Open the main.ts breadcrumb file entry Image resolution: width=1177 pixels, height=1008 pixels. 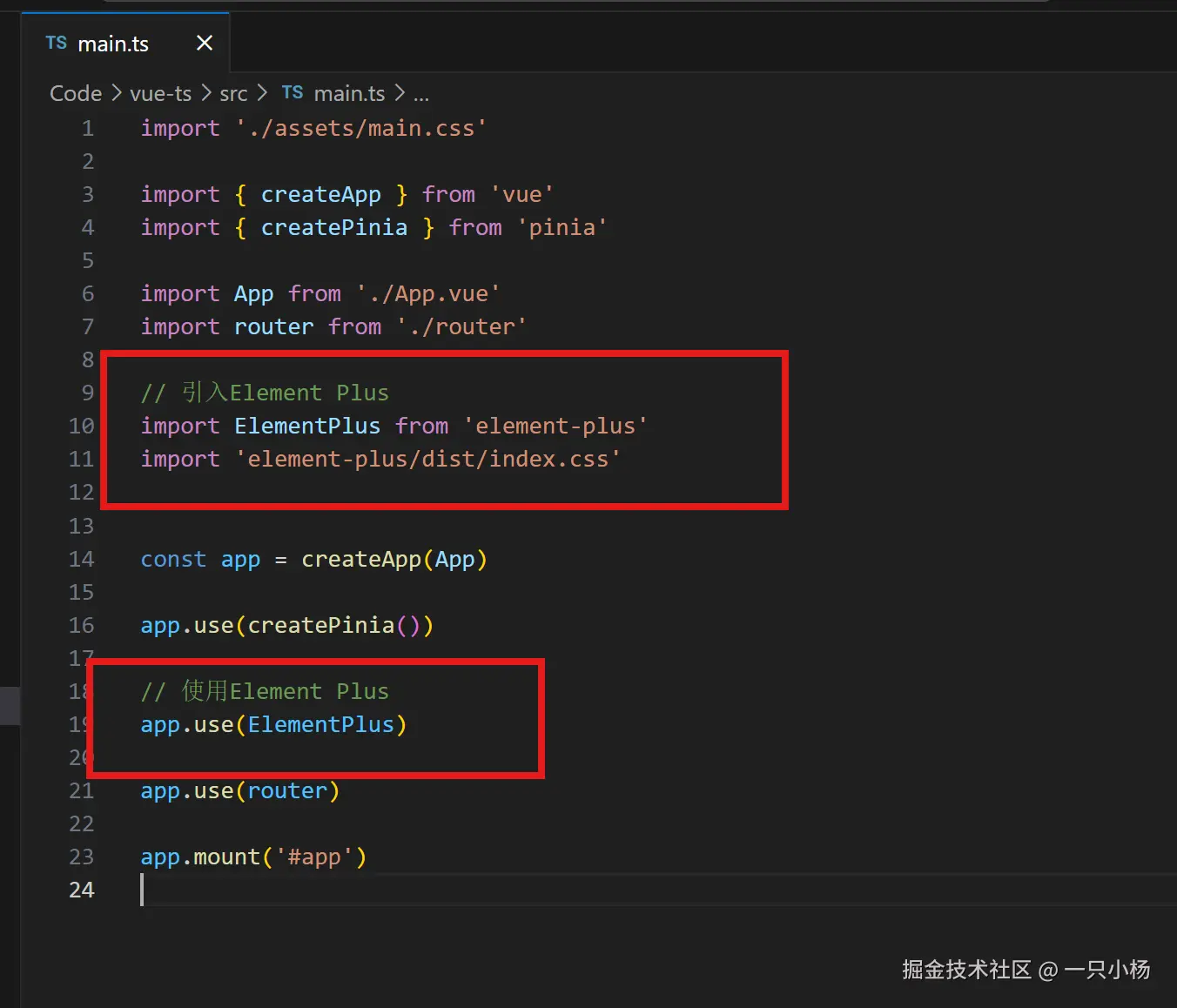[x=349, y=93]
